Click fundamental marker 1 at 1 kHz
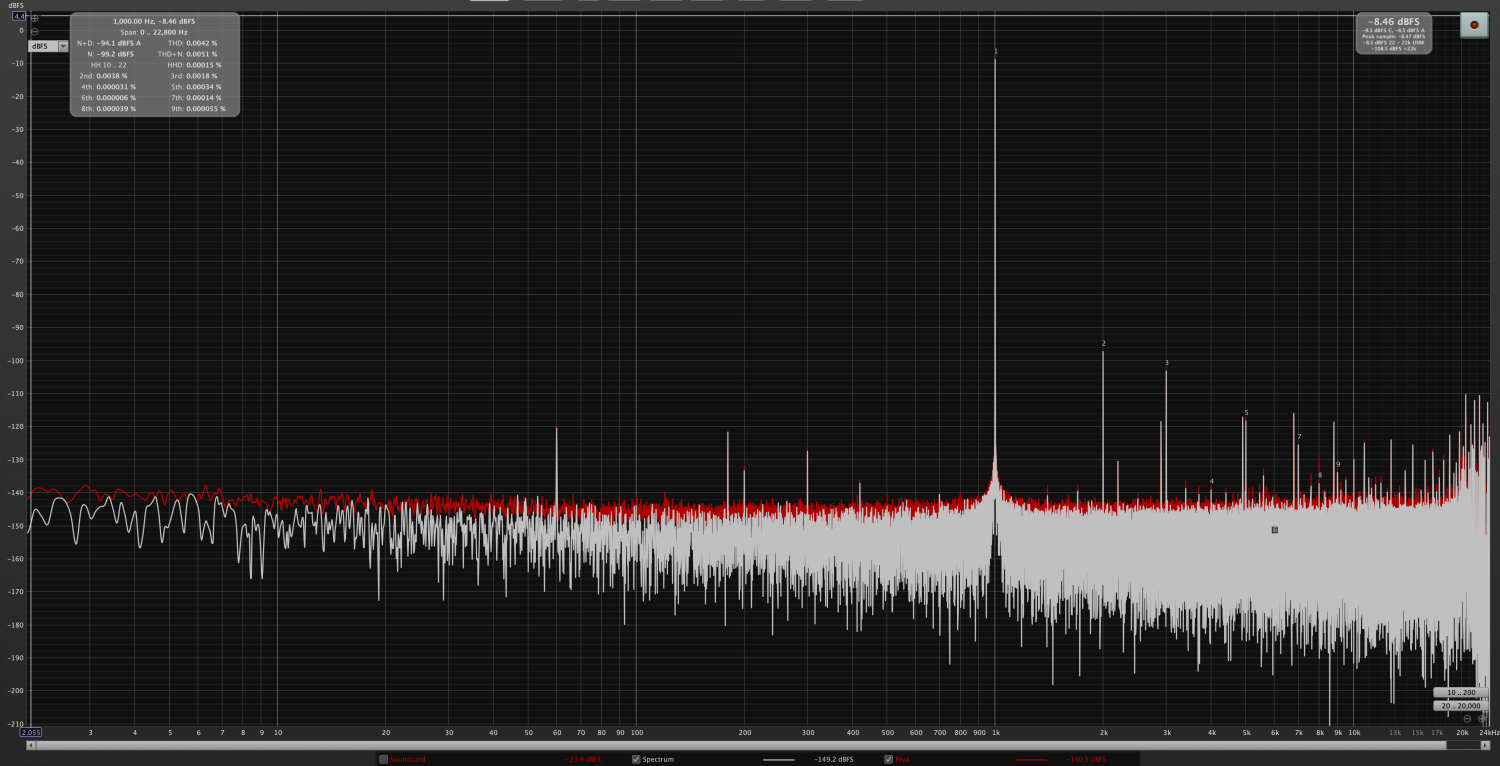This screenshot has width=1500, height=766. coord(995,50)
